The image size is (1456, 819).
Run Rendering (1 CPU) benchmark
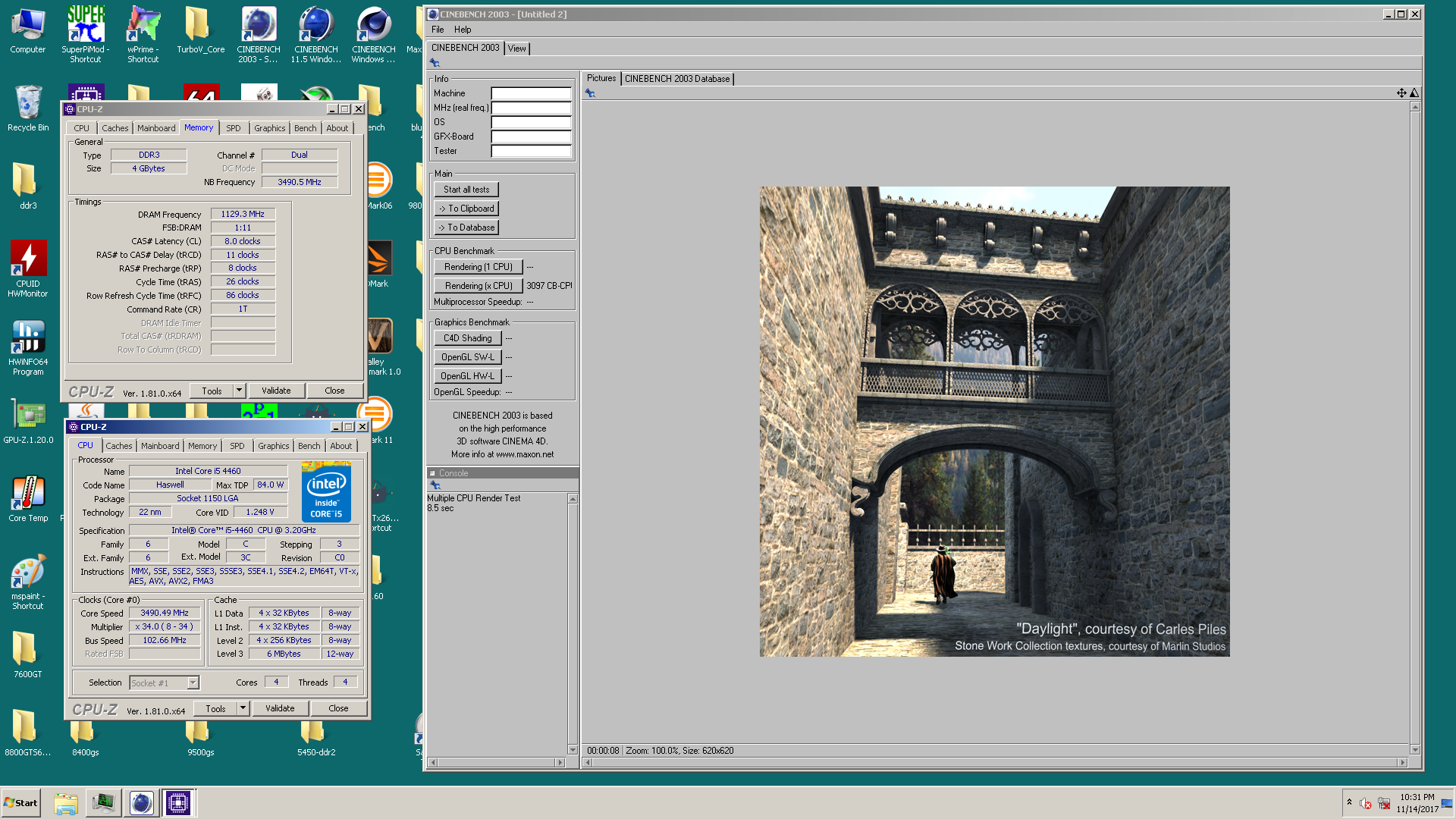(x=479, y=267)
